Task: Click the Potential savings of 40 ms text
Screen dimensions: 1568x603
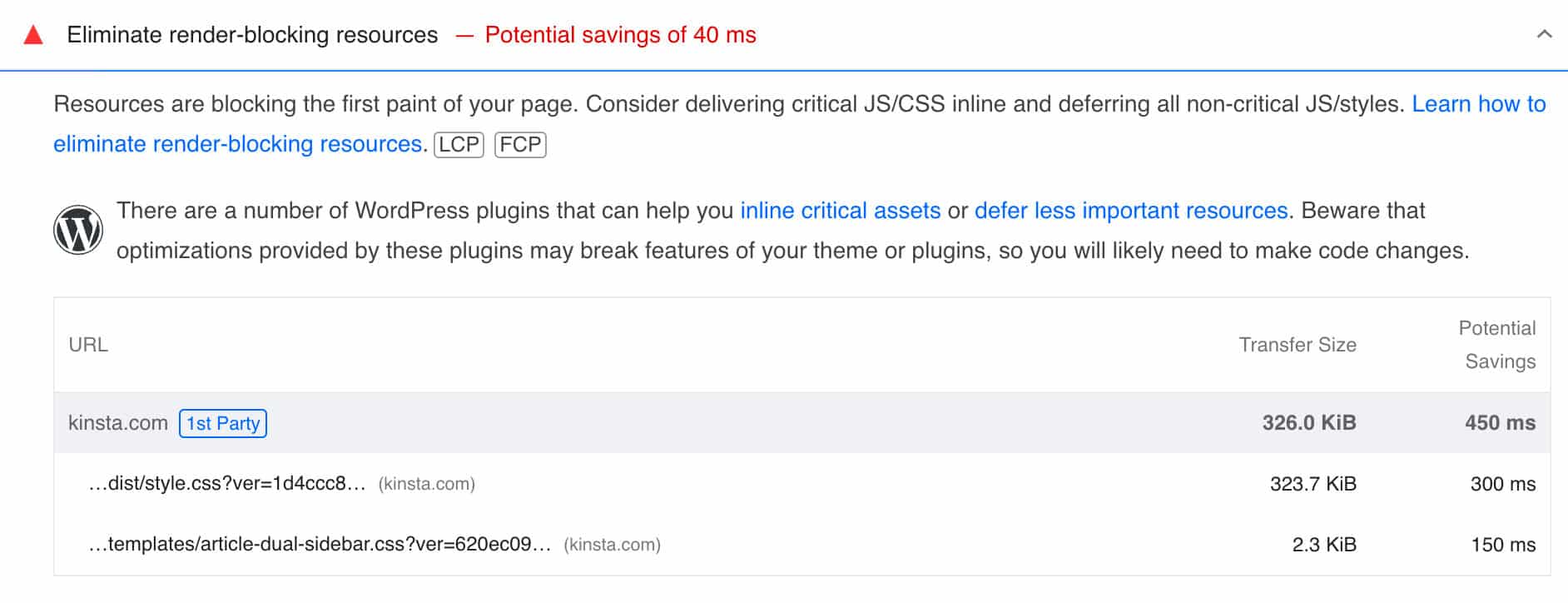Action: (x=622, y=35)
